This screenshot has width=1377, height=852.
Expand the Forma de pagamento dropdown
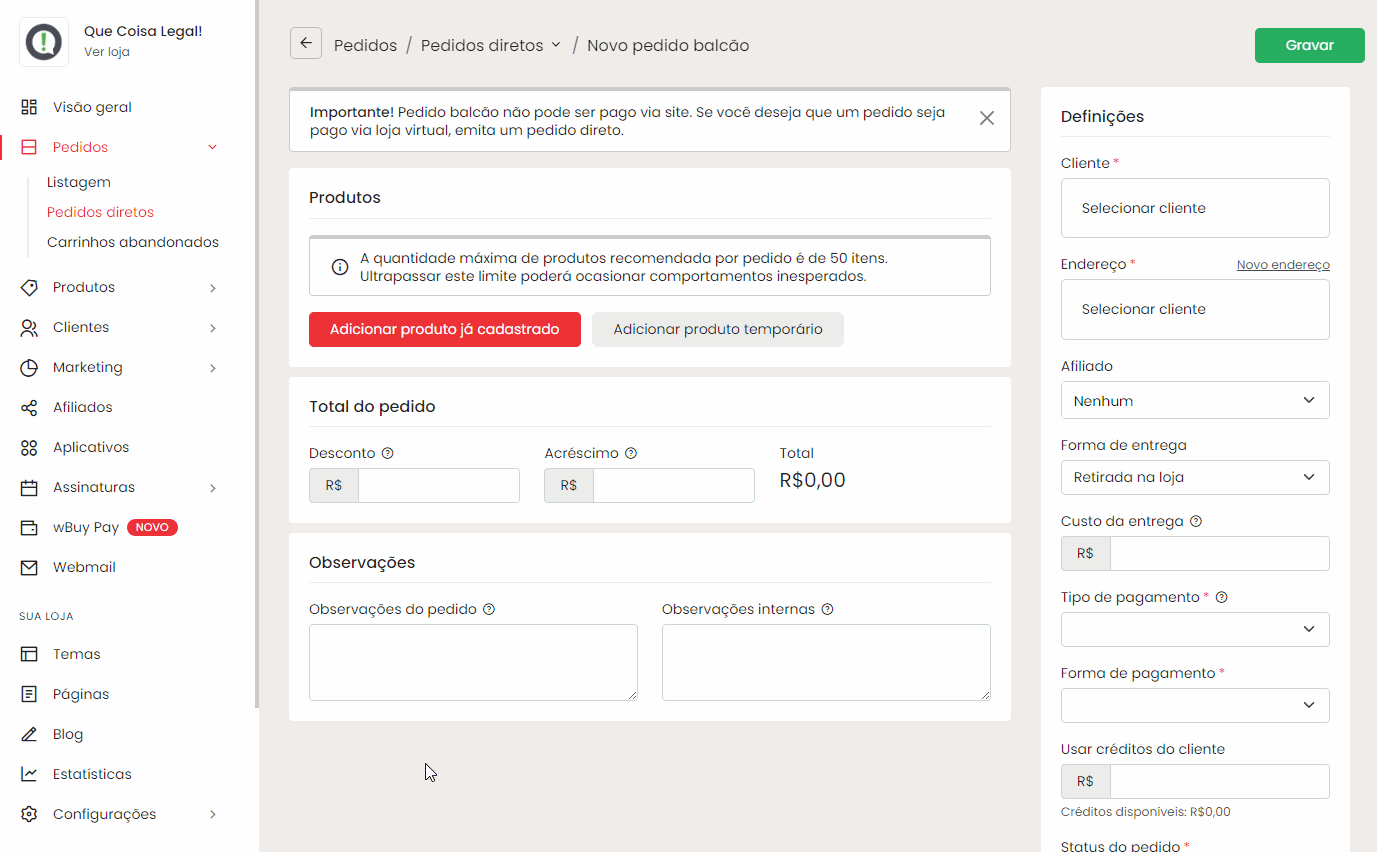coord(1194,705)
